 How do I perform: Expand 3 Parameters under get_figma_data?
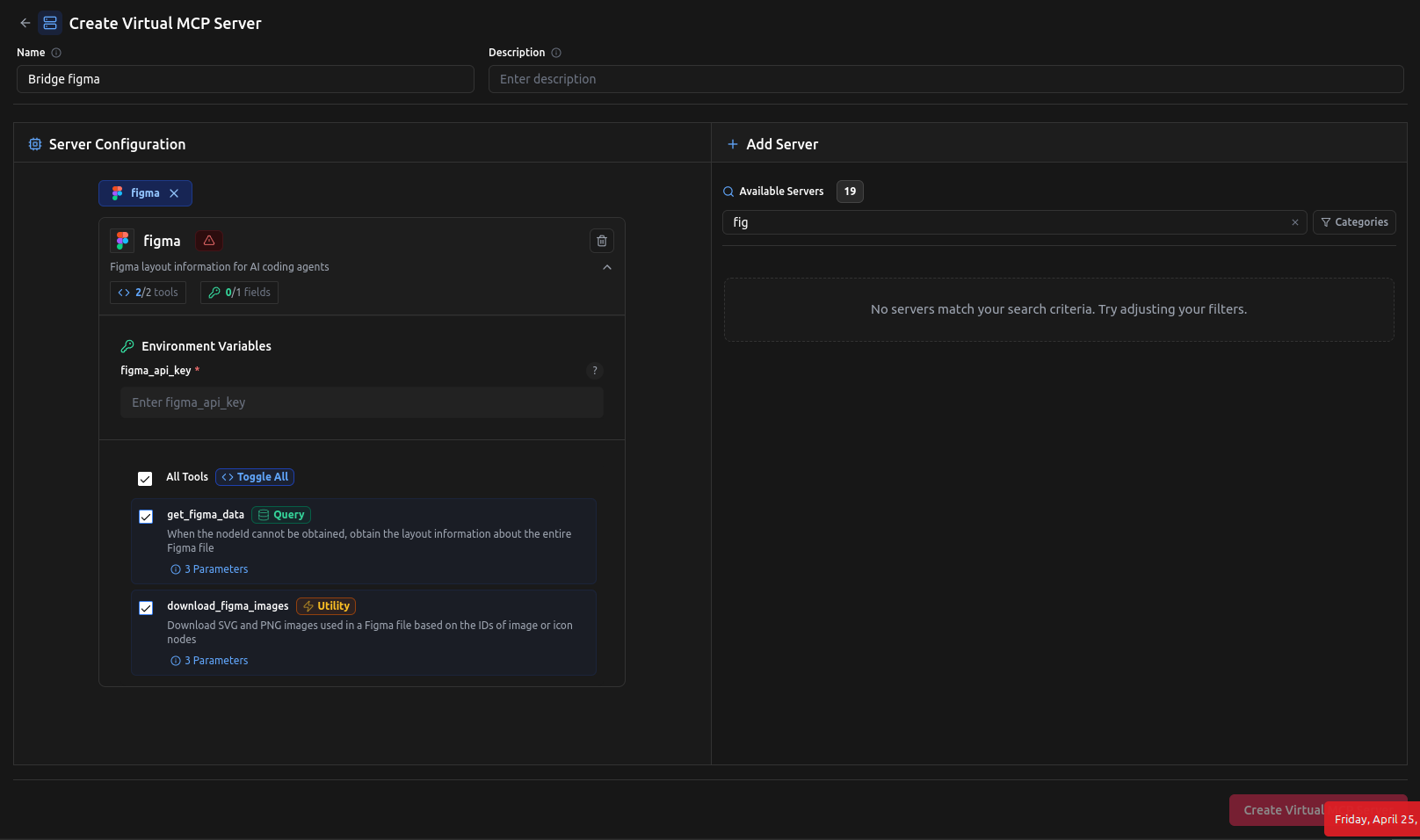click(210, 569)
